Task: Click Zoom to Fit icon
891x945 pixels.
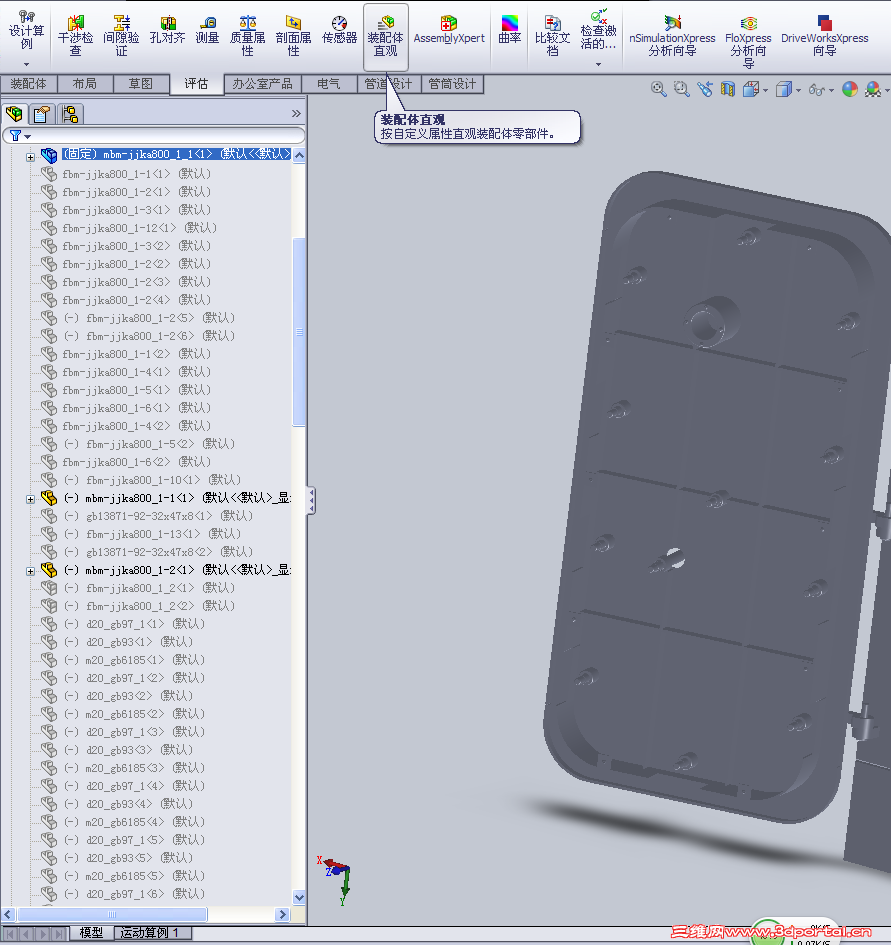Action: (x=658, y=90)
